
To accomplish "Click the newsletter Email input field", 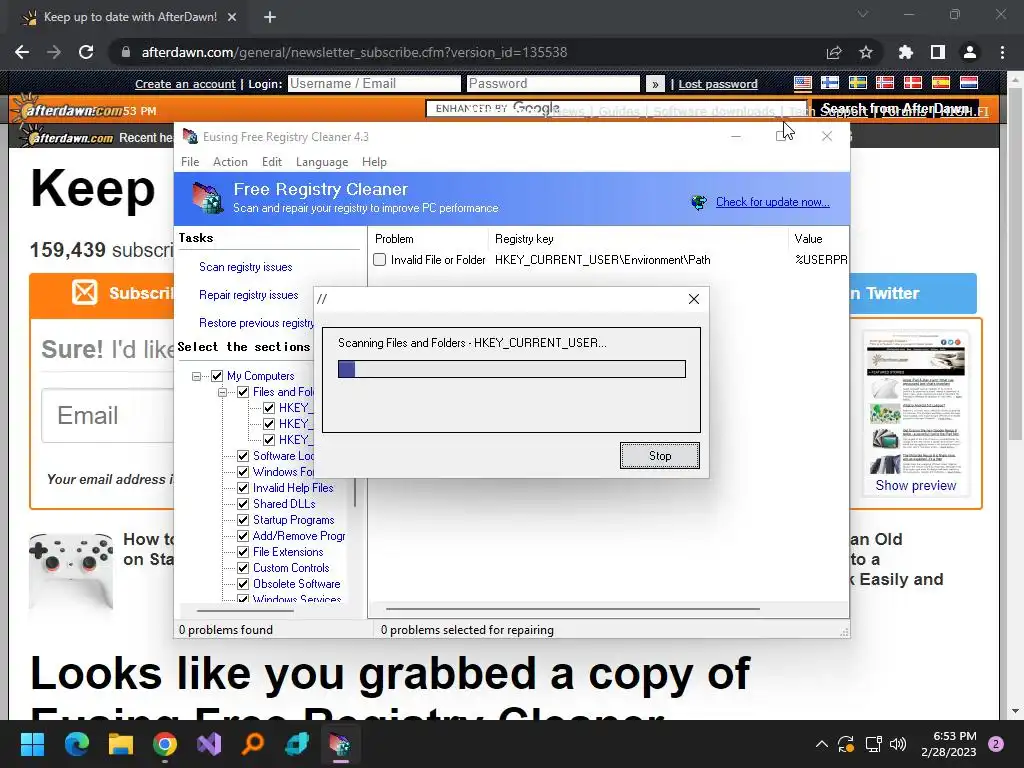I will [x=108, y=415].
